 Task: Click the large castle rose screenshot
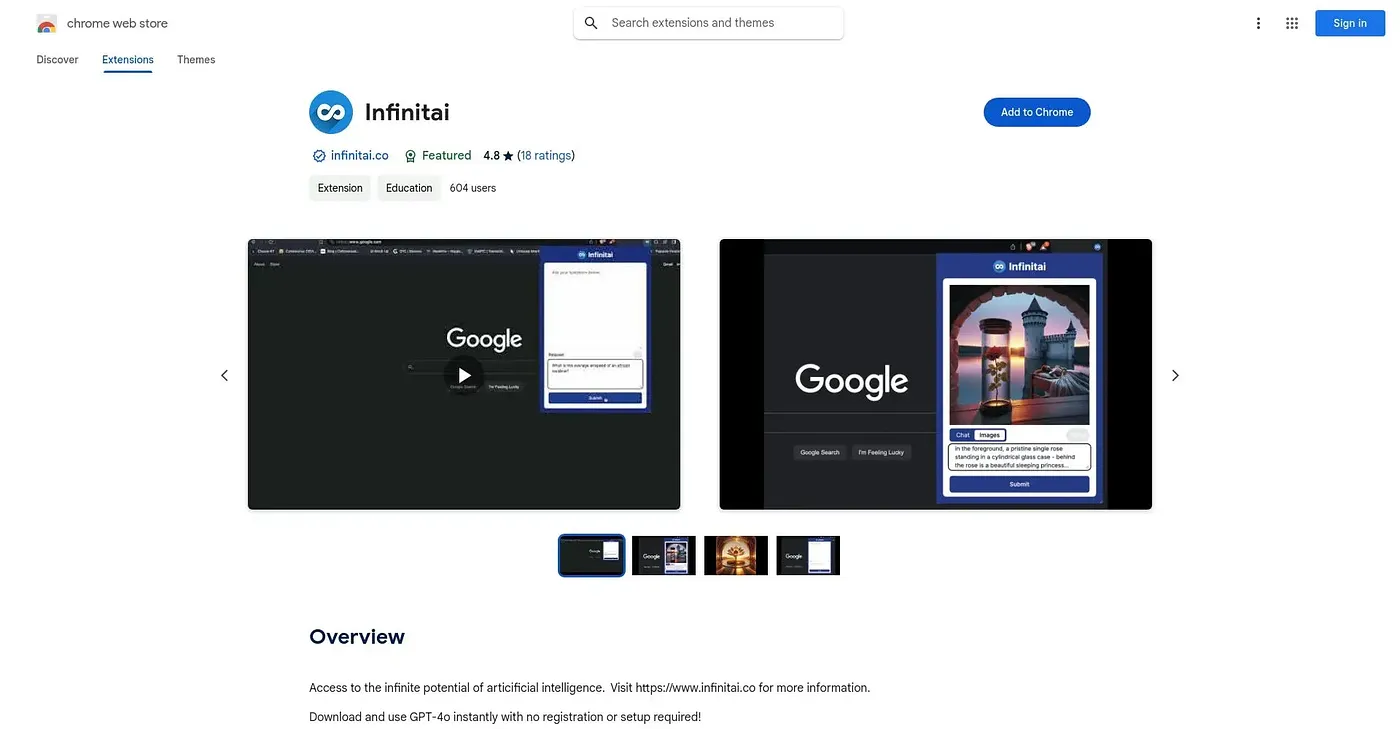[936, 374]
